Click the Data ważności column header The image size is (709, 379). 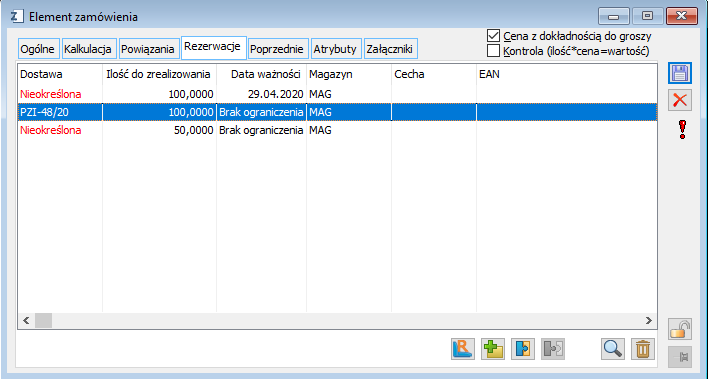[x=262, y=74]
